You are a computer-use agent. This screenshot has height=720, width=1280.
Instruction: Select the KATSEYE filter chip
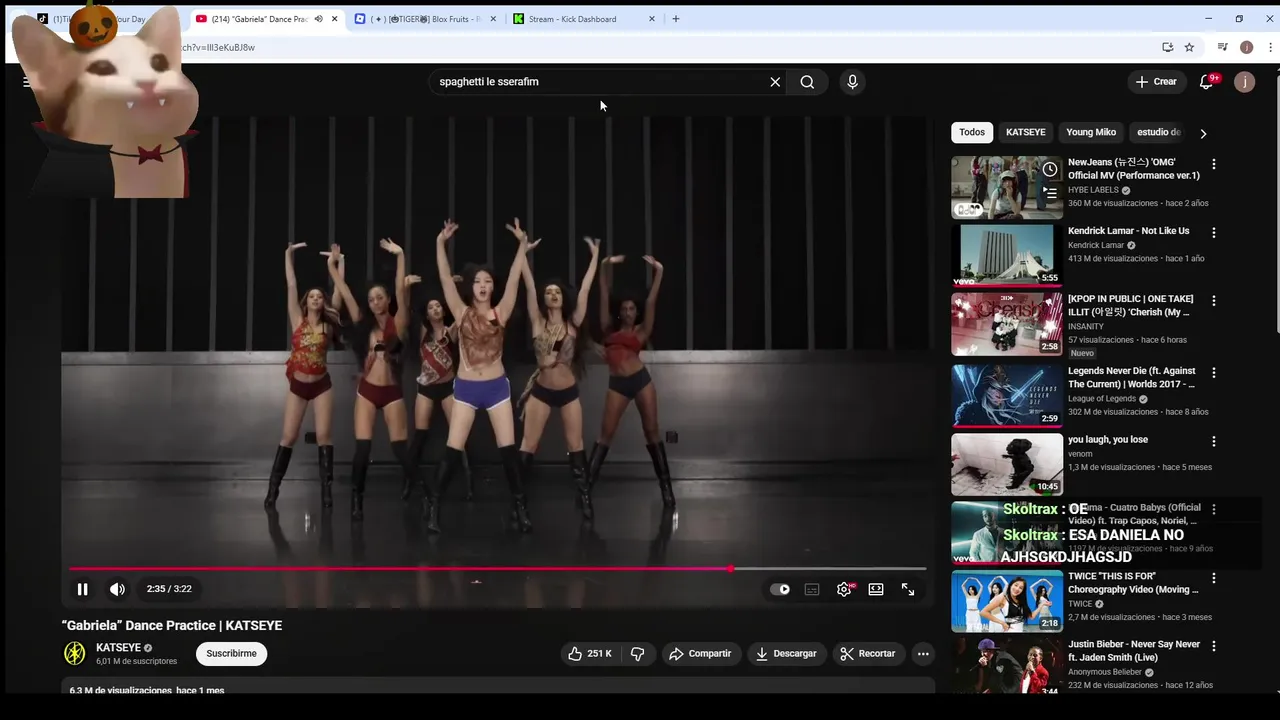tap(1025, 132)
